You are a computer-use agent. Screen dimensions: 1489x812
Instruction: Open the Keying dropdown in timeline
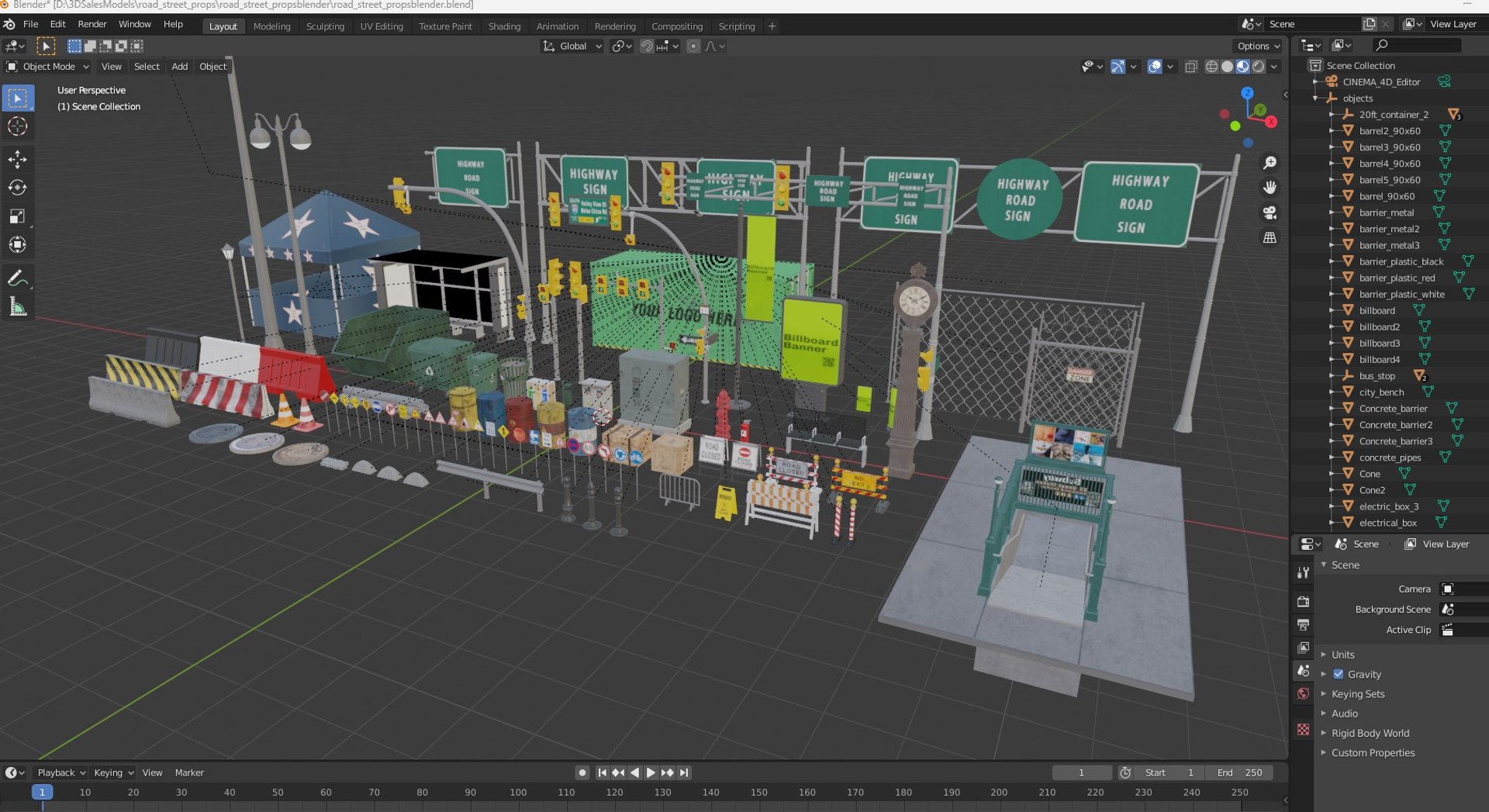tap(113, 772)
